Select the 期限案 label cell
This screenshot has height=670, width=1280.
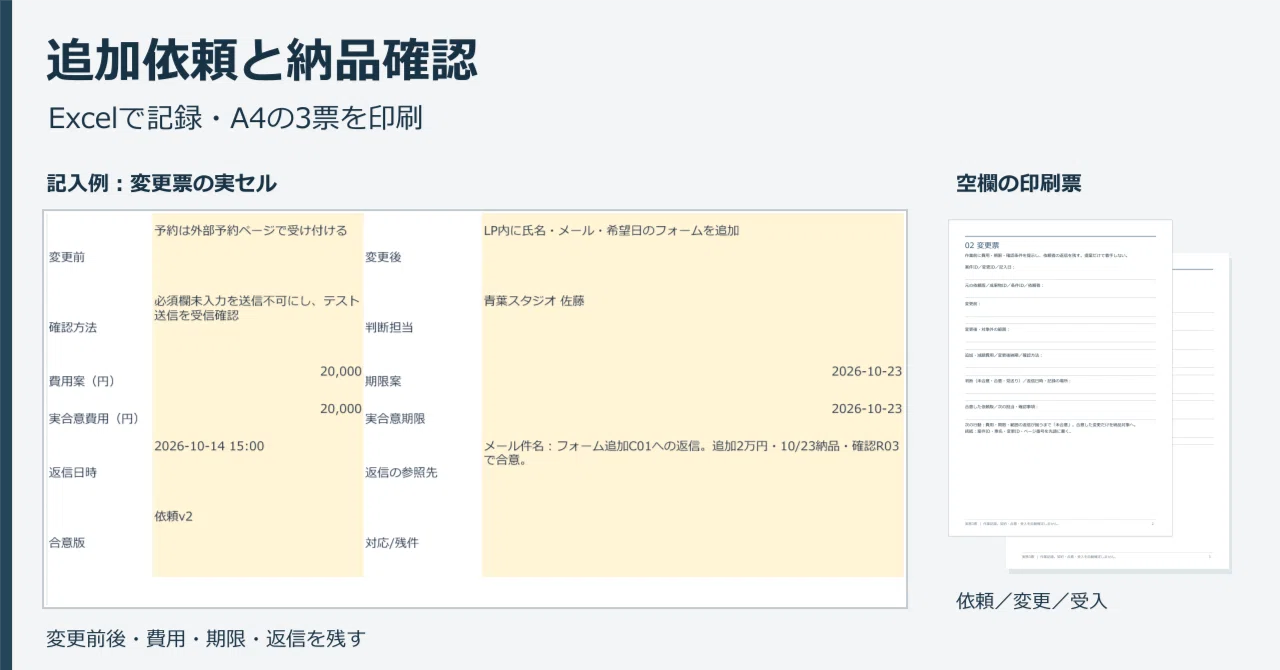383,381
